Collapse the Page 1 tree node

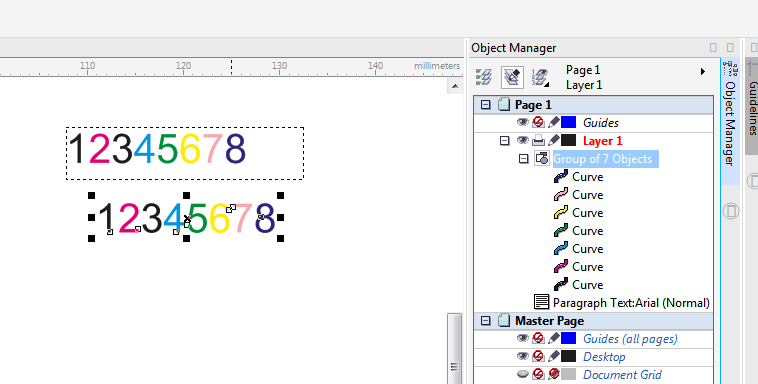pos(486,104)
